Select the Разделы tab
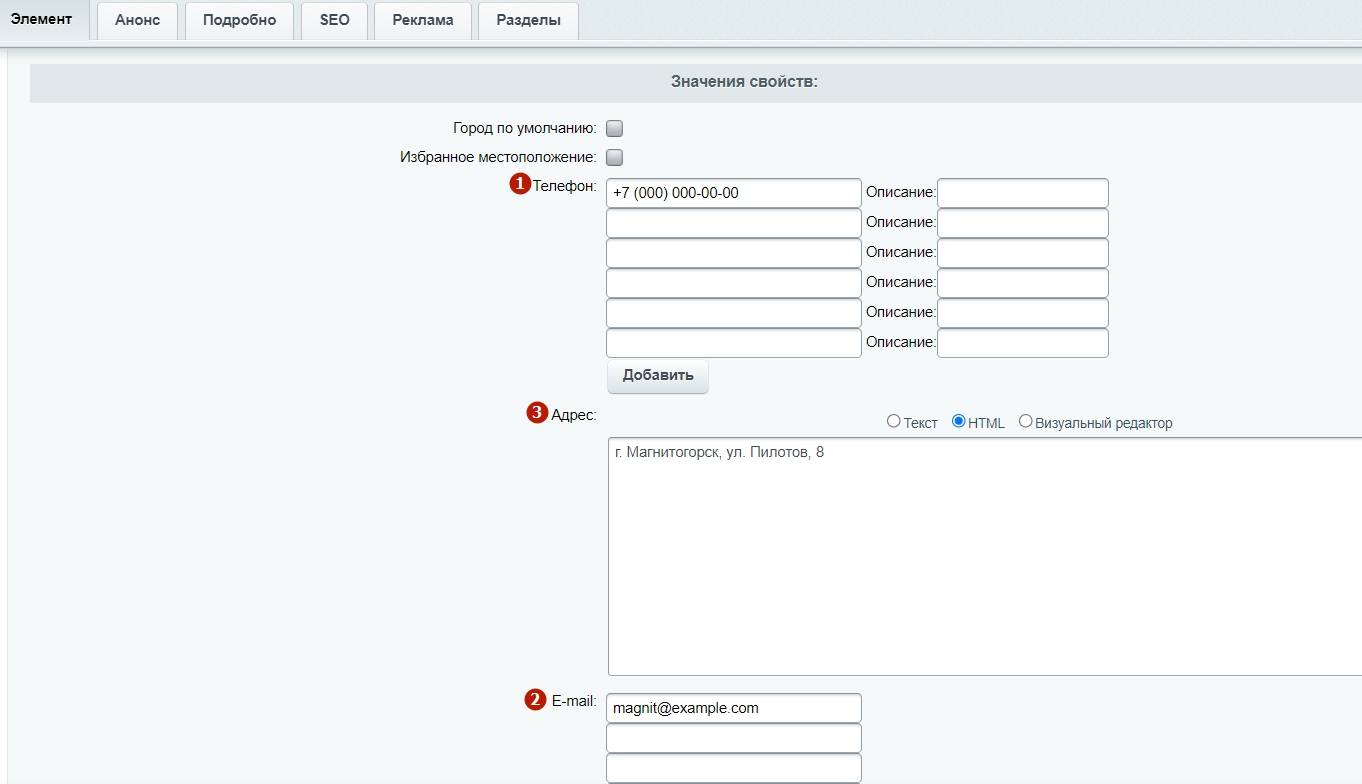The height and width of the screenshot is (784, 1362). pos(528,20)
